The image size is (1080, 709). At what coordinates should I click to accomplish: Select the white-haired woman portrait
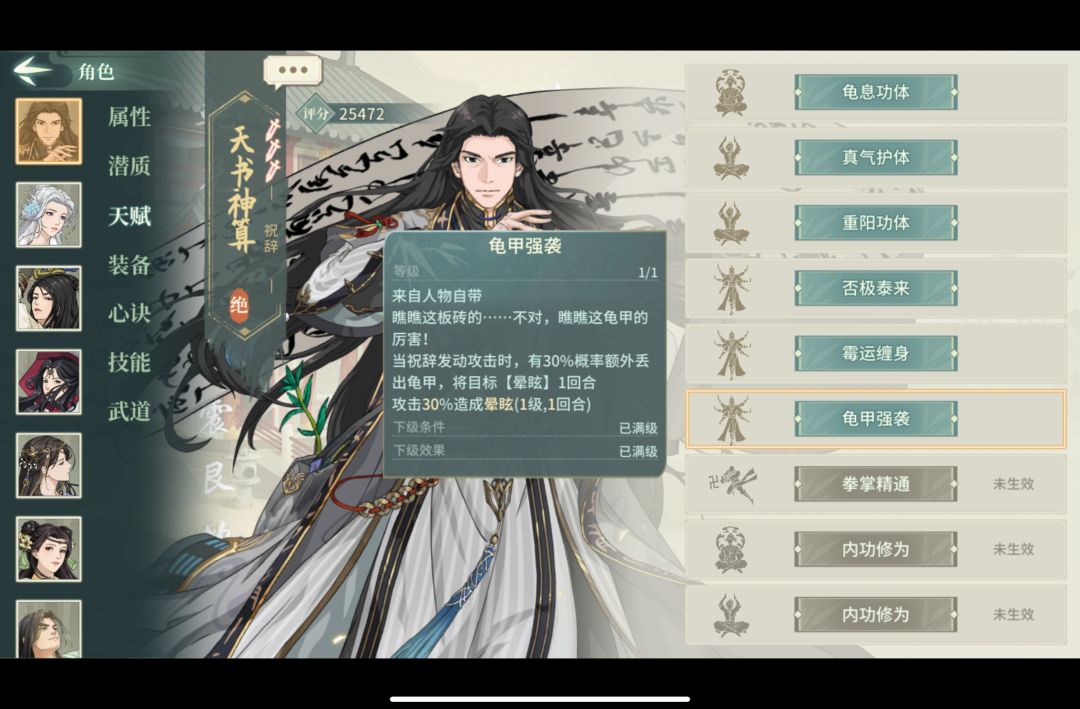(48, 215)
